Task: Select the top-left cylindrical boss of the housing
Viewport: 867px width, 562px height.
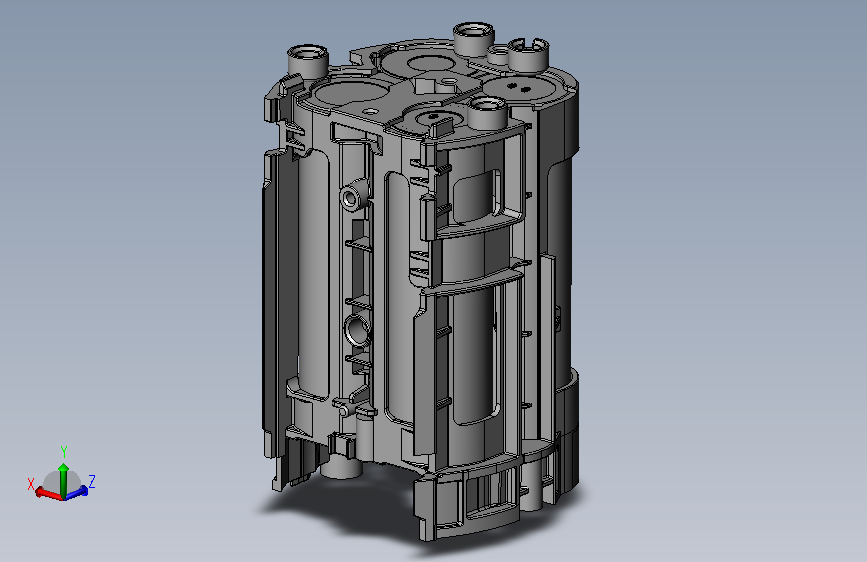Action: (308, 61)
